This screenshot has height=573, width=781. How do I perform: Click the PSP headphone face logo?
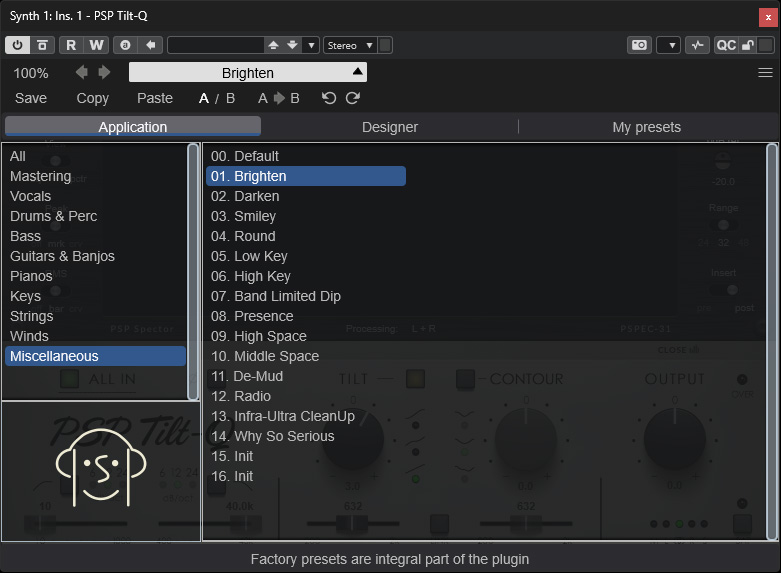pos(101,467)
